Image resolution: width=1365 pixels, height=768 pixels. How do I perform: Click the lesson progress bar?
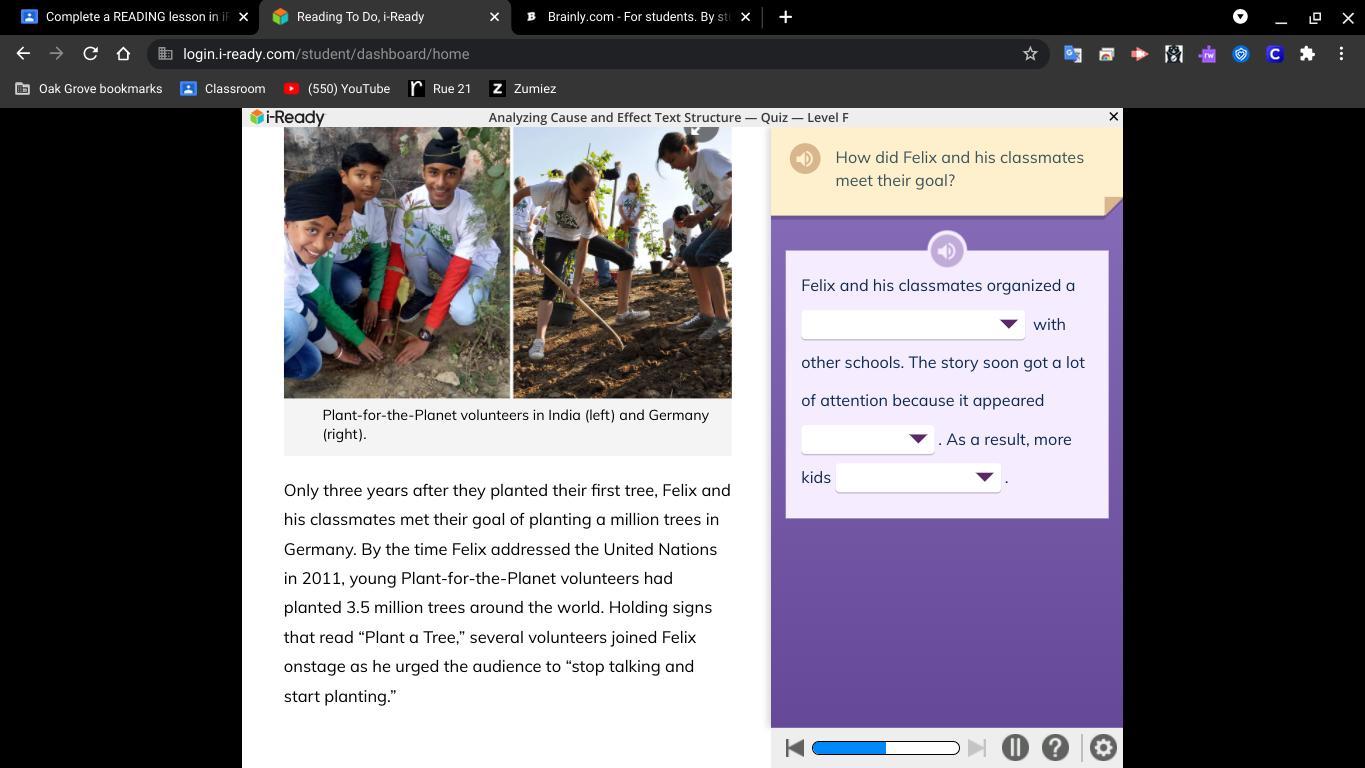point(885,748)
